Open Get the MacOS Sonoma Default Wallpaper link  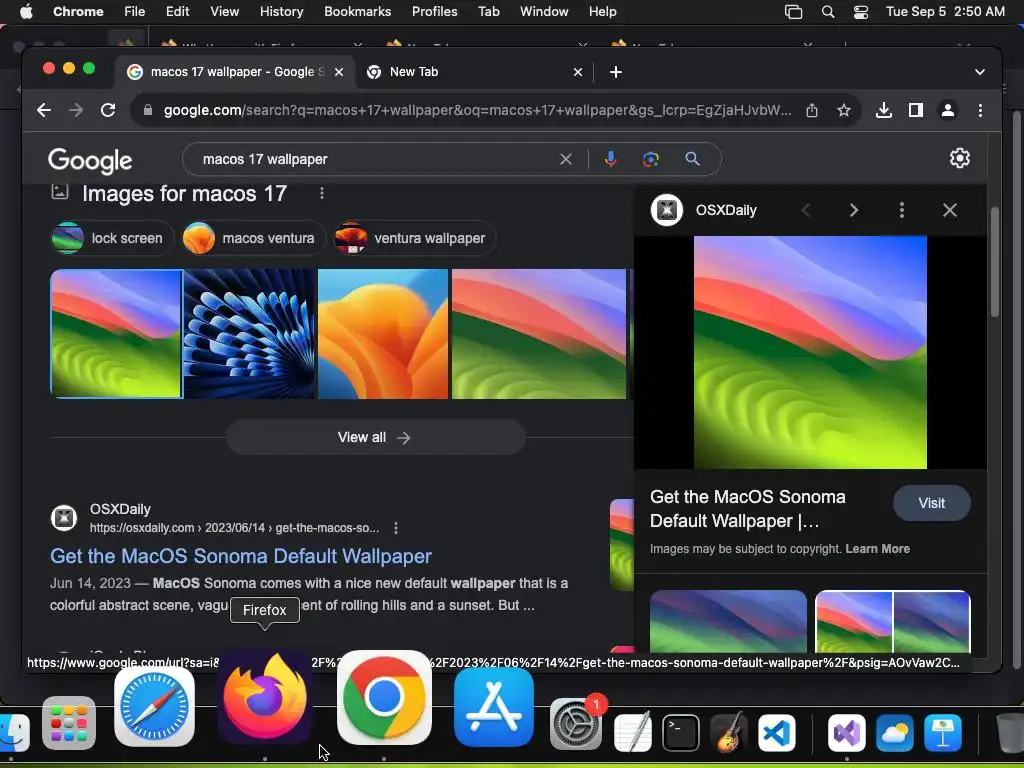[241, 556]
